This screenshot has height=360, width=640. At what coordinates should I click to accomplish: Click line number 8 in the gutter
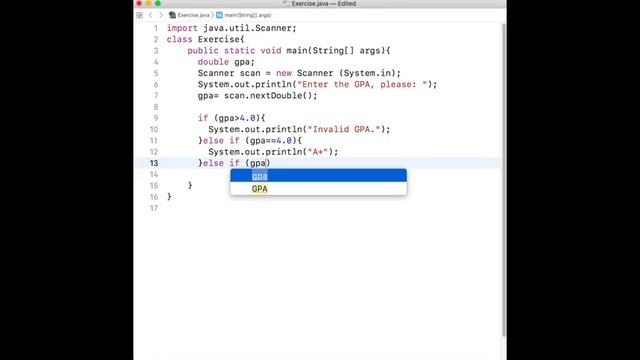[156, 107]
